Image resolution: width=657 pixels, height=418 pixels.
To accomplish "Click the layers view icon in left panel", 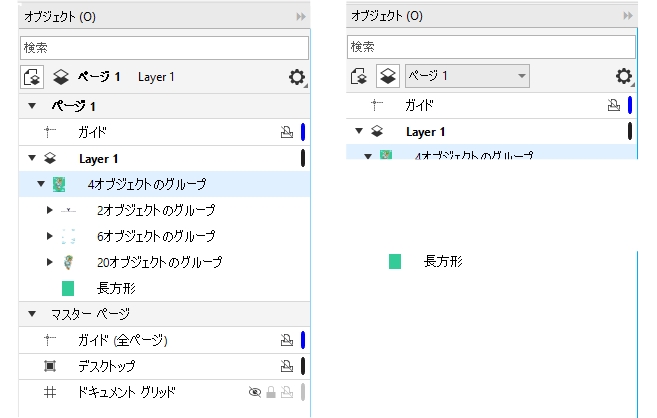I will point(60,77).
